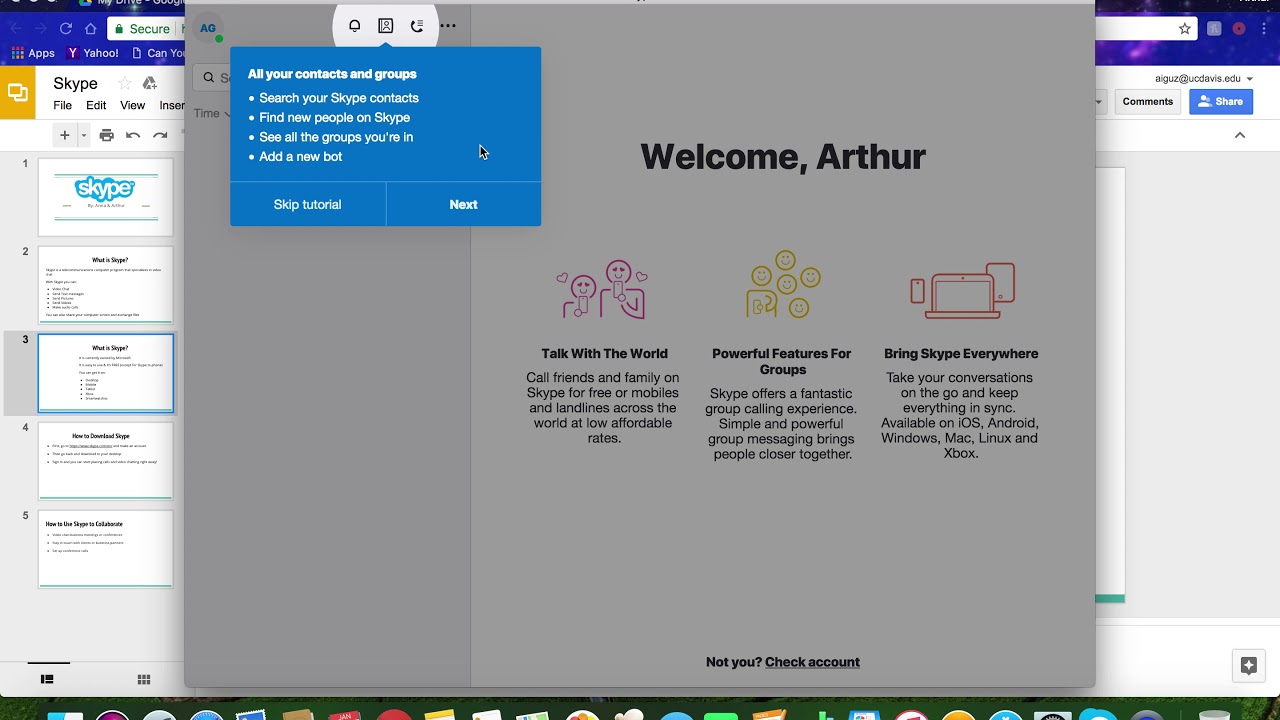Open the Check account link

(812, 662)
